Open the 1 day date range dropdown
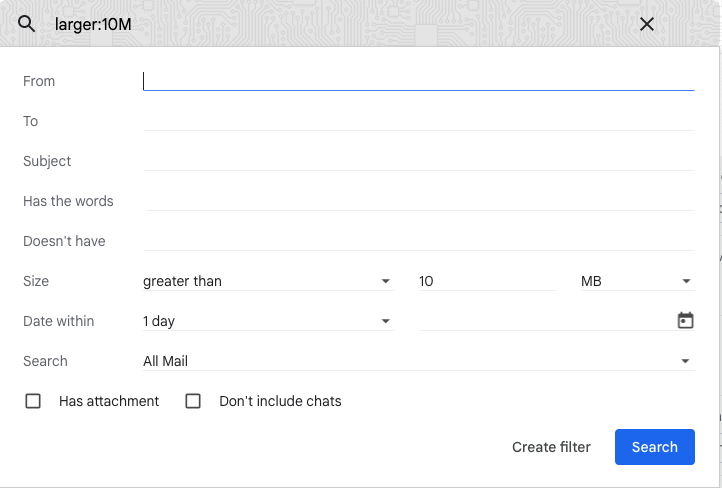This screenshot has height=488, width=722. [x=268, y=321]
